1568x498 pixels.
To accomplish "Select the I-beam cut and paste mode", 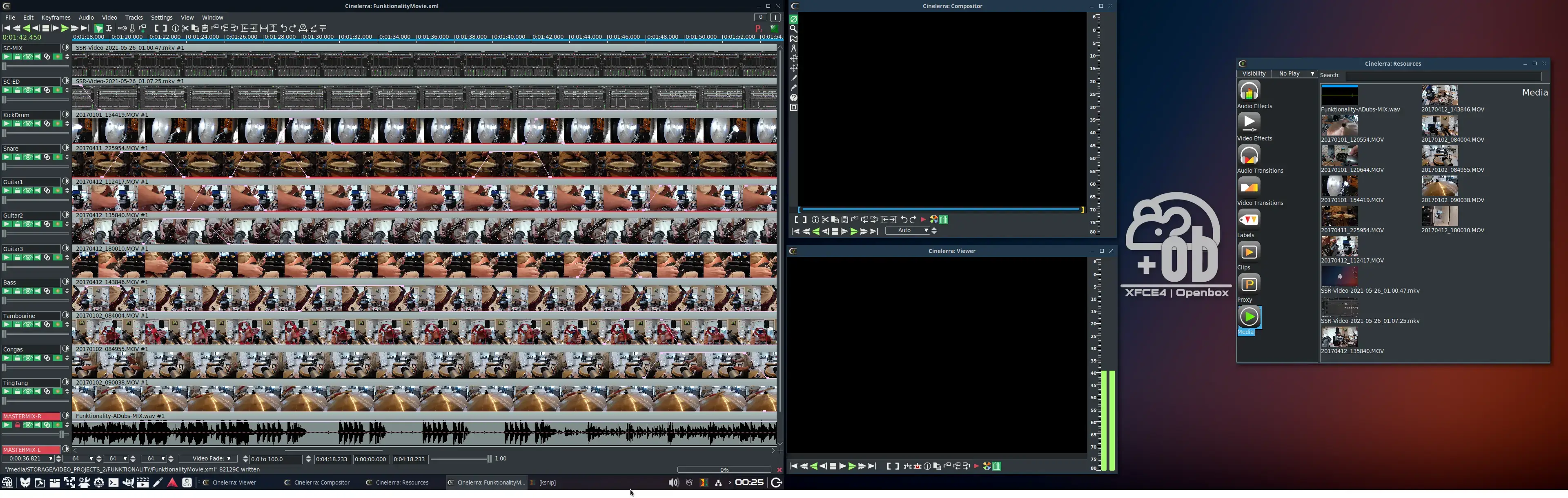I will (109, 28).
